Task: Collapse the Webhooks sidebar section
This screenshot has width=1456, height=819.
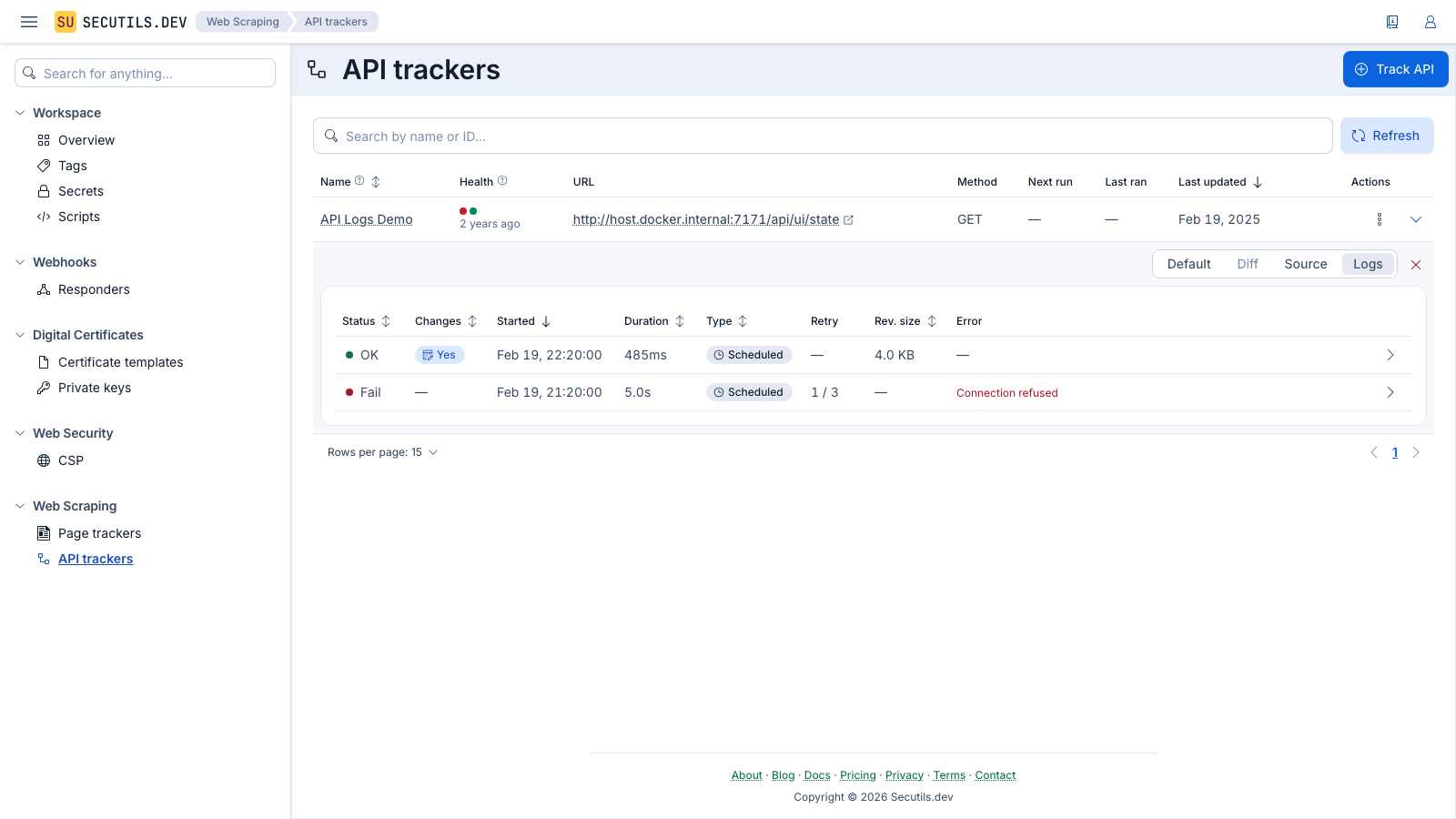Action: tap(20, 262)
